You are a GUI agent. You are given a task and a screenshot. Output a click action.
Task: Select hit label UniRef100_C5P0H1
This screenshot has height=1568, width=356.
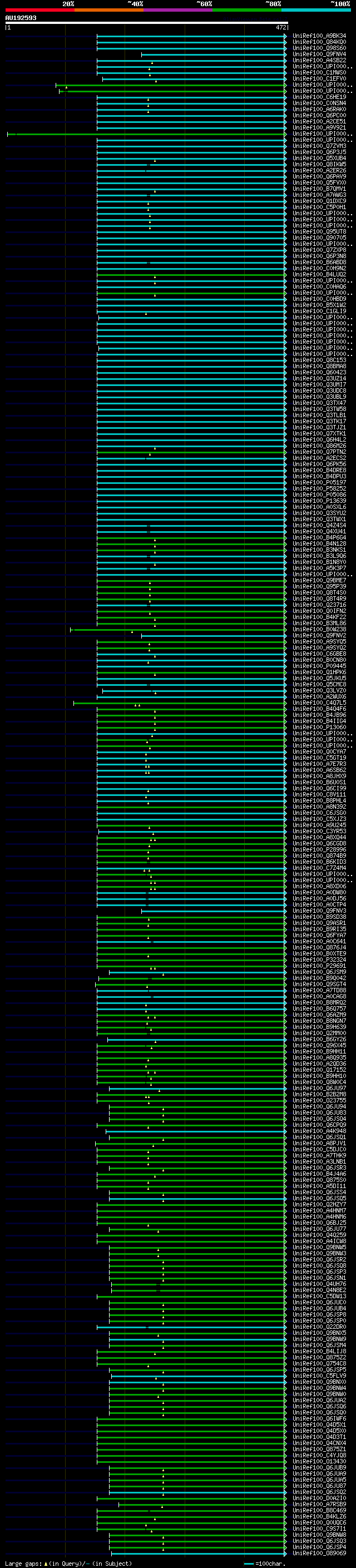coord(319,207)
